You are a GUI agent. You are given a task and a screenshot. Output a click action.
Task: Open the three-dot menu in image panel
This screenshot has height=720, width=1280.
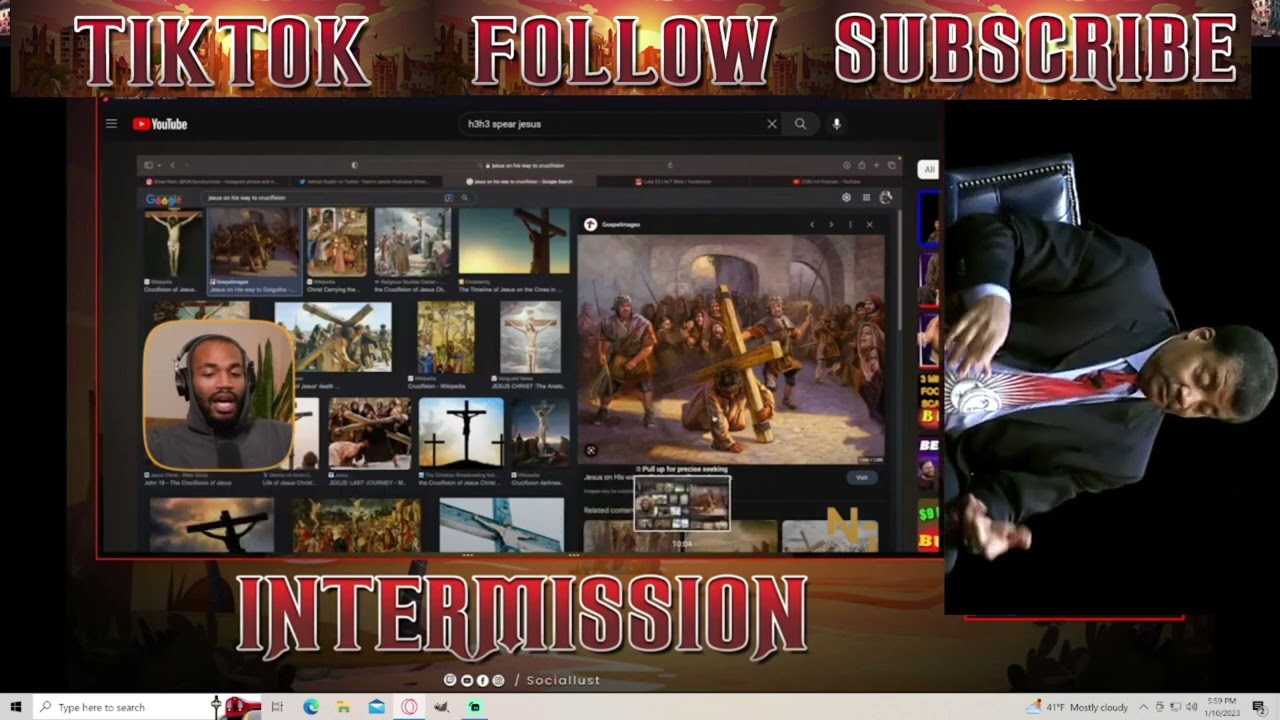[x=850, y=225]
